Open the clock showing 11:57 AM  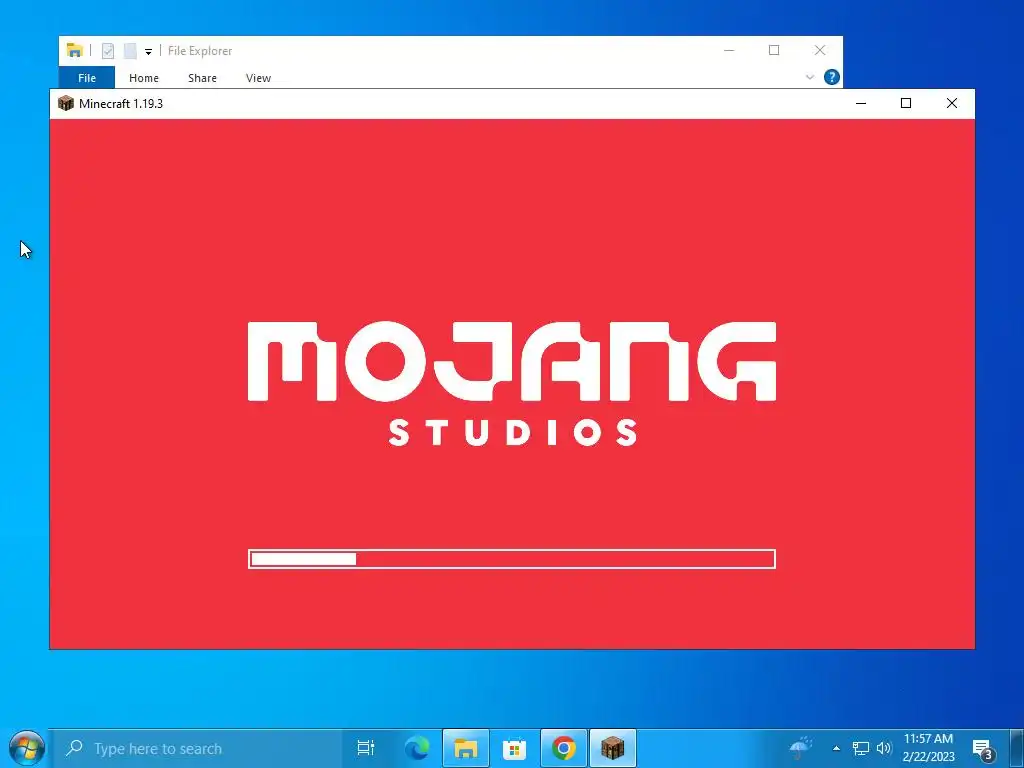928,748
